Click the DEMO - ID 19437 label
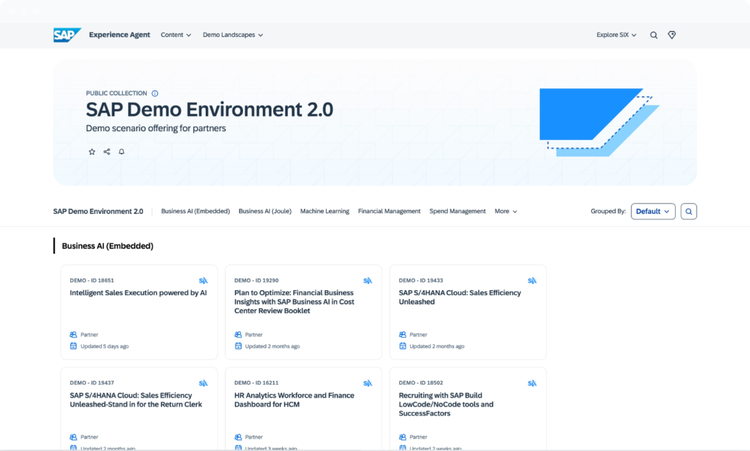Screen dimensions: 750x451 pos(92,383)
